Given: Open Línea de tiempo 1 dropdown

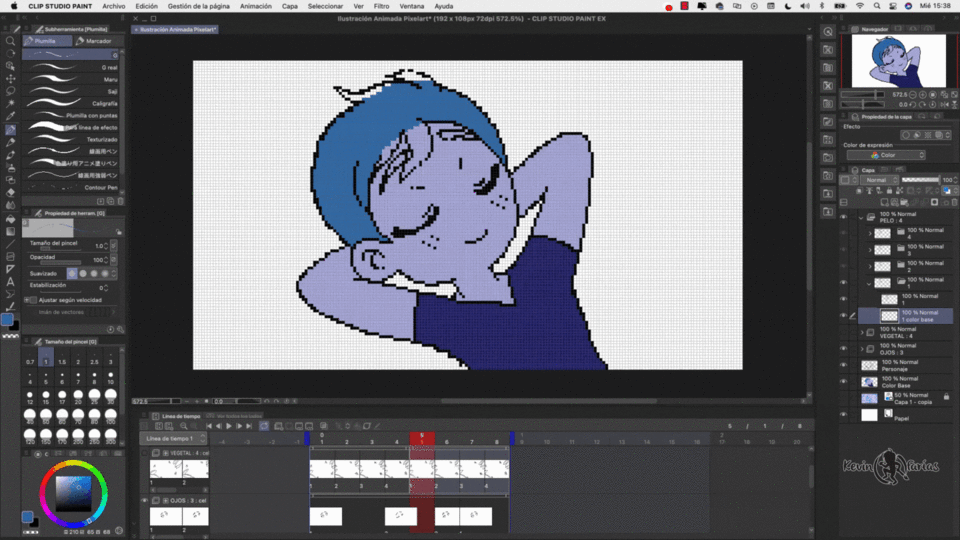Looking at the screenshot, I should (x=173, y=438).
